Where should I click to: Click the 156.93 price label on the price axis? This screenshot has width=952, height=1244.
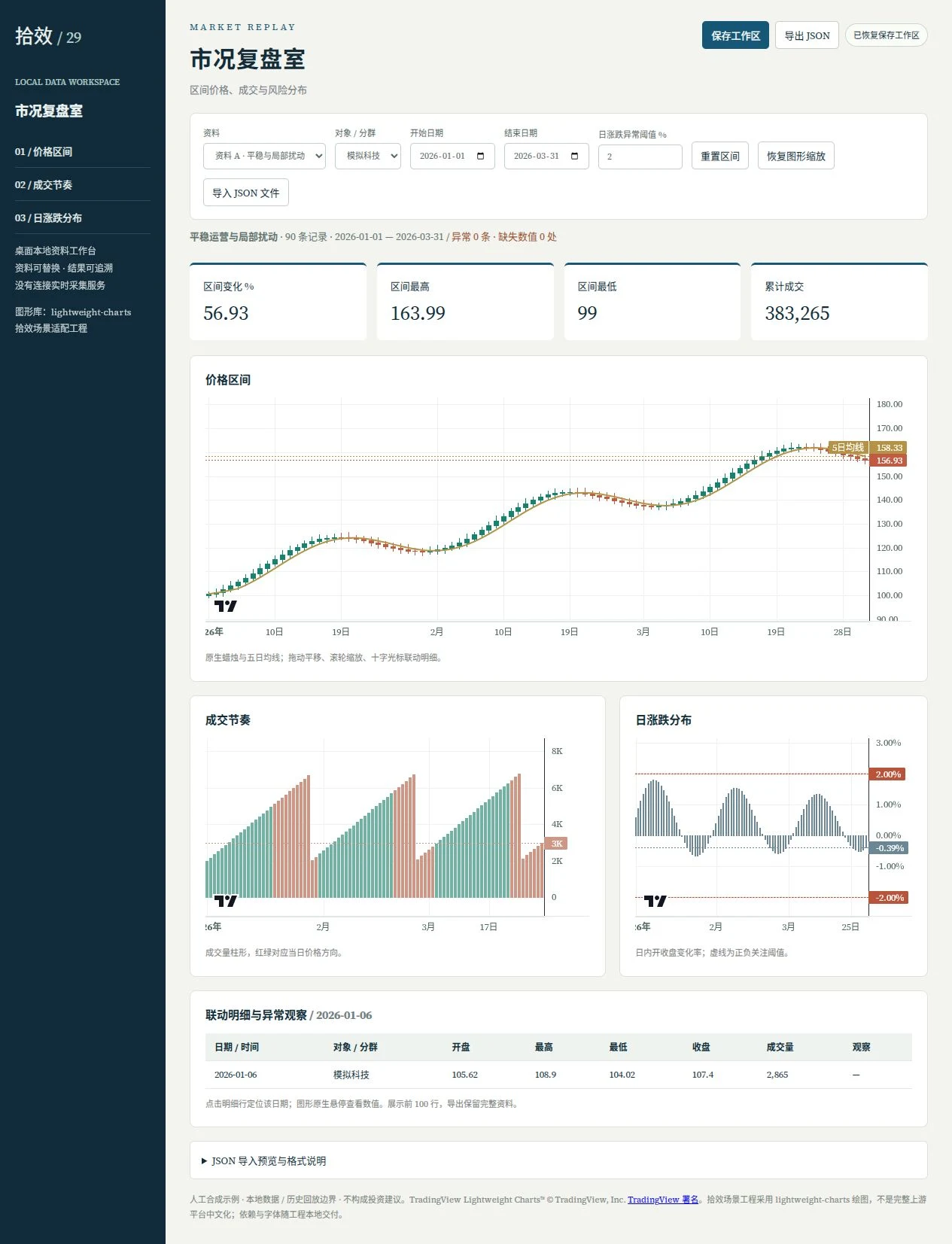[889, 461]
